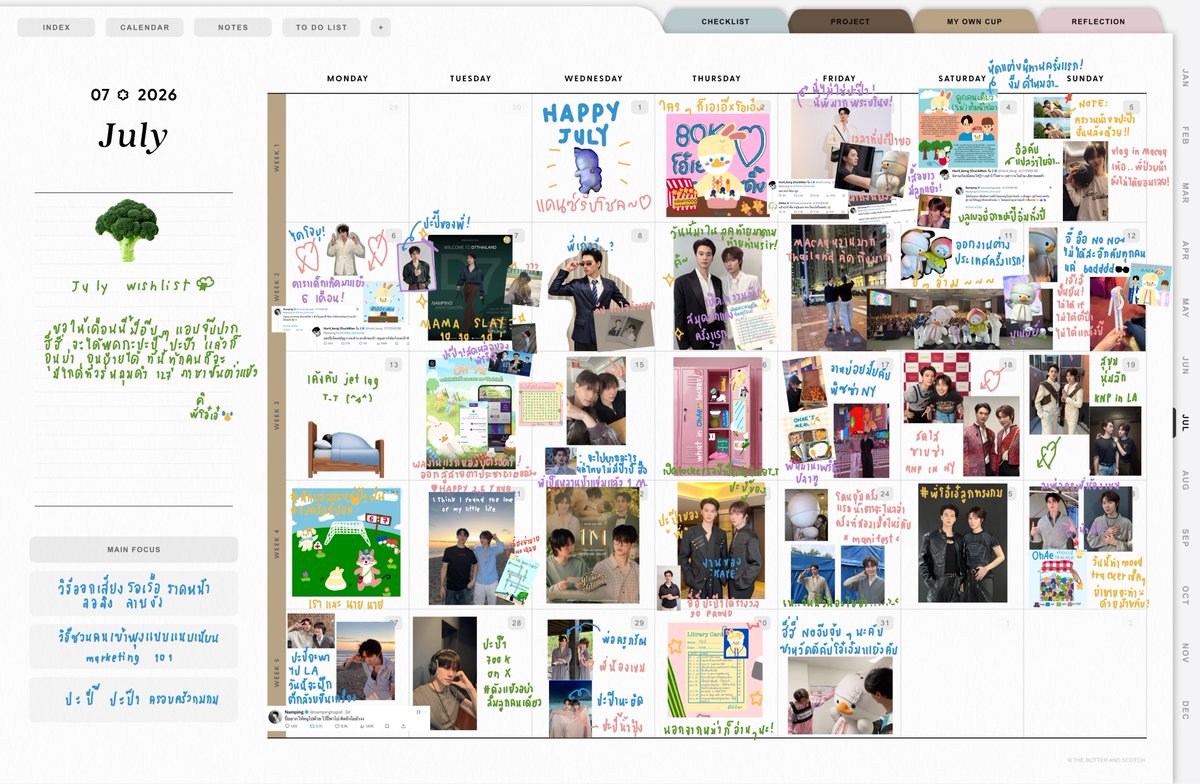
Task: Click the gear symbol between 07 and 2026
Action: click(x=123, y=95)
